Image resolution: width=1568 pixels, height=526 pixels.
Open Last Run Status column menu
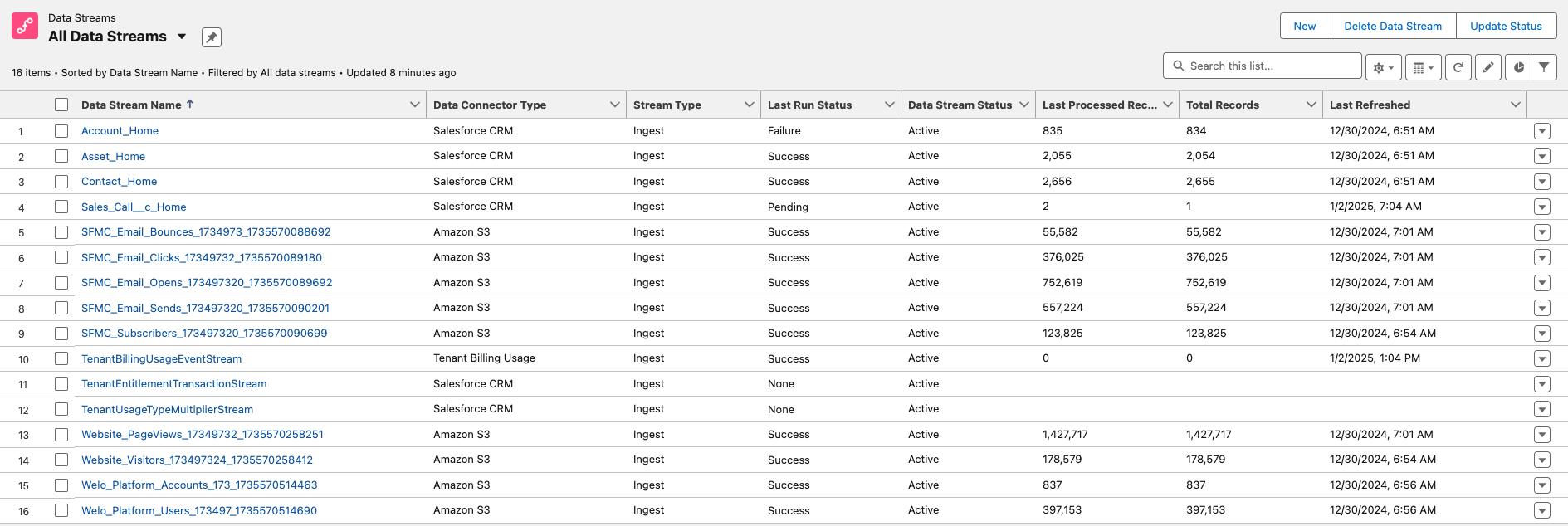tap(889, 105)
